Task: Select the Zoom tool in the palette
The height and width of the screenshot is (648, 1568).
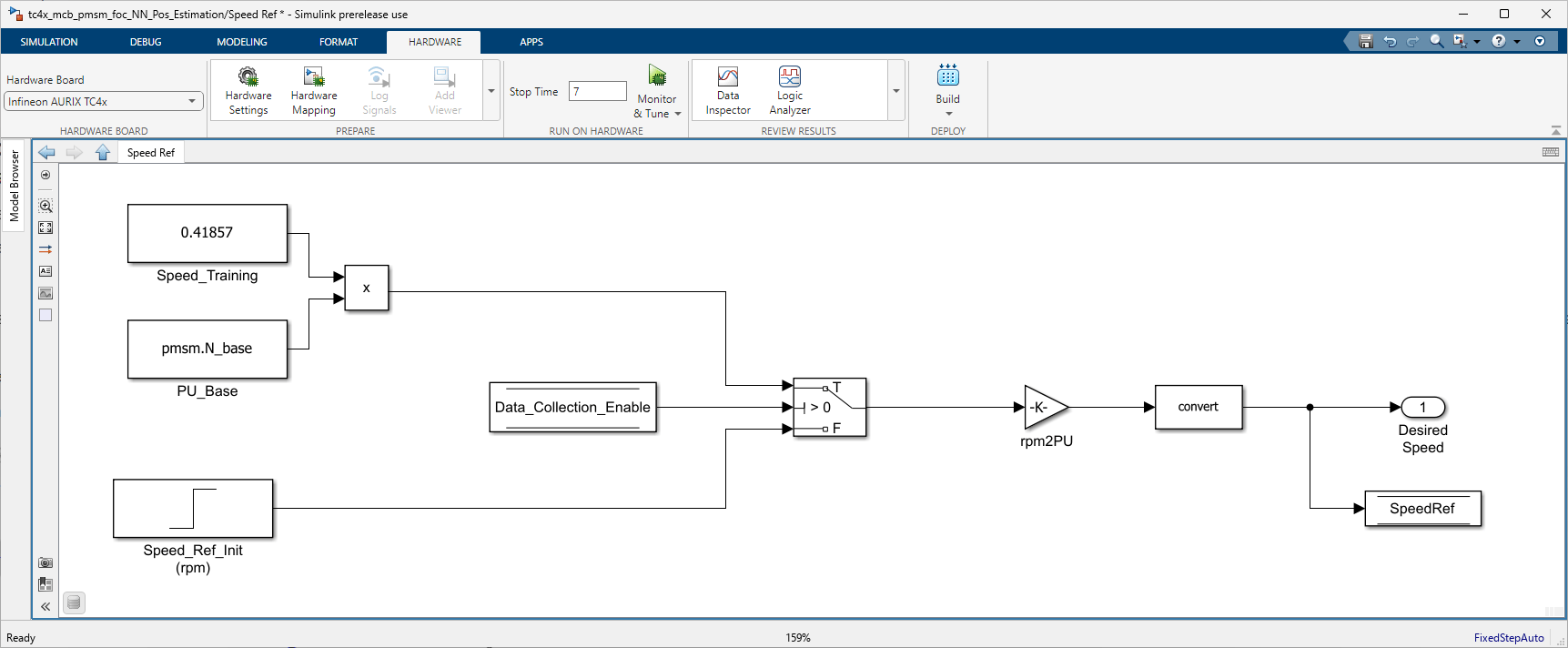Action: point(46,206)
